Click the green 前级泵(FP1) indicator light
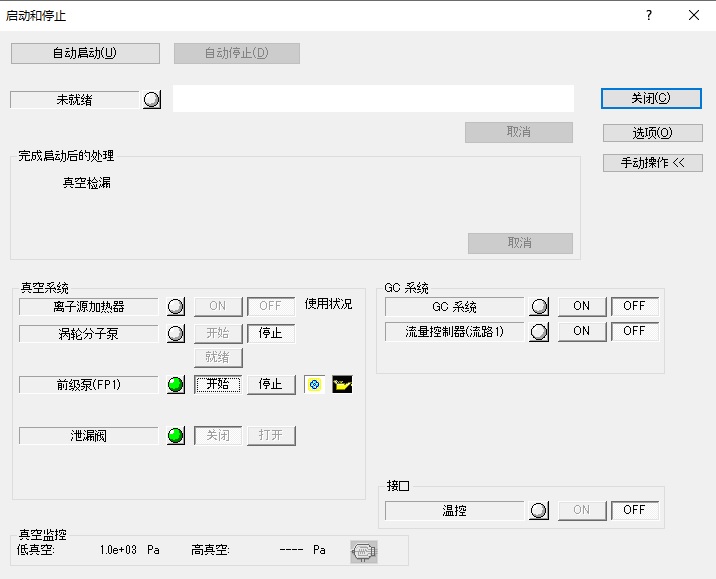Viewport: 716px width, 579px height. (176, 385)
